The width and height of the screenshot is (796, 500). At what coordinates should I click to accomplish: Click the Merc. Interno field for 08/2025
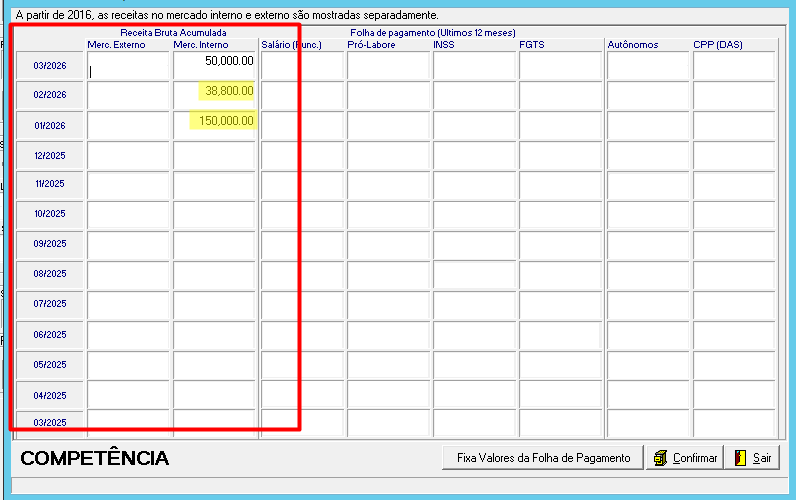[x=214, y=275]
